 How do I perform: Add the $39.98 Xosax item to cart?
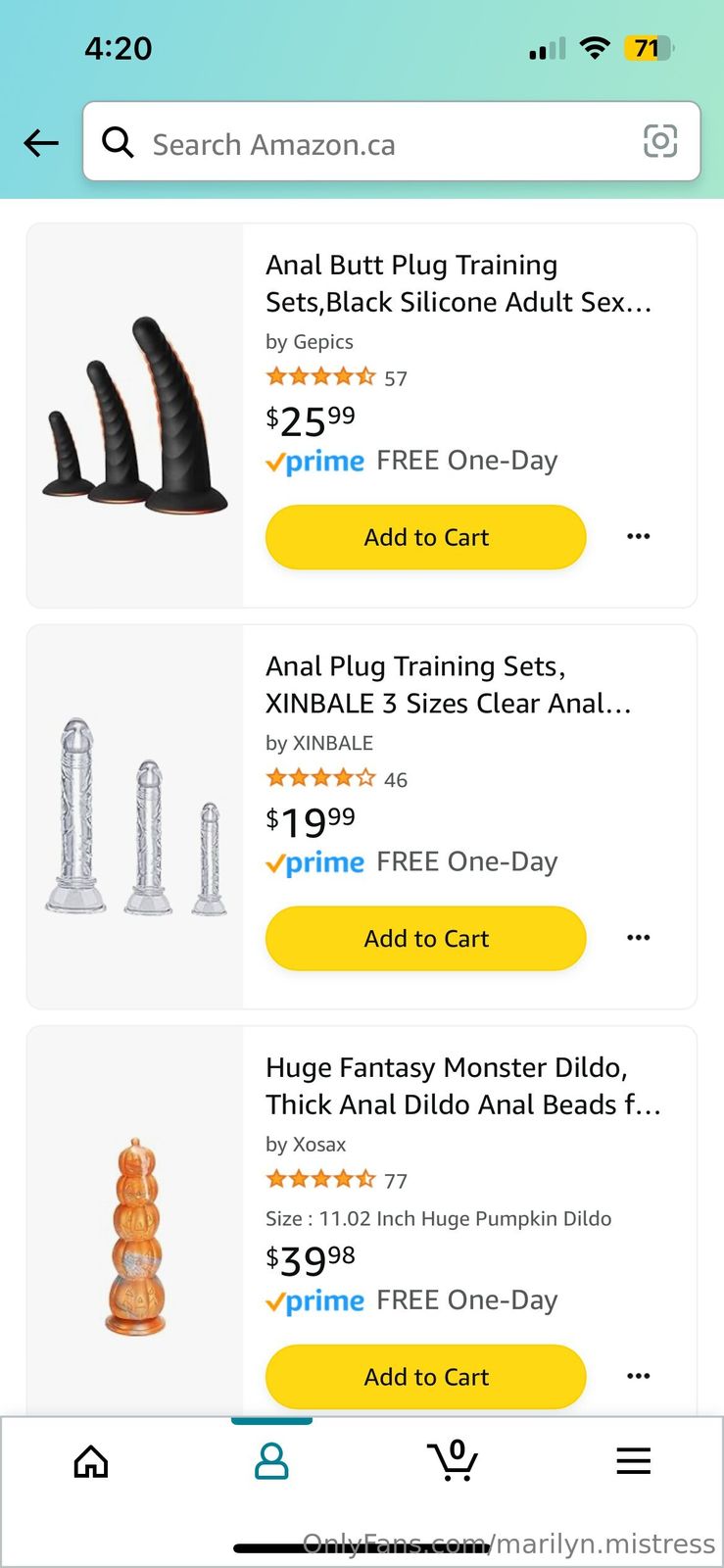click(426, 1376)
